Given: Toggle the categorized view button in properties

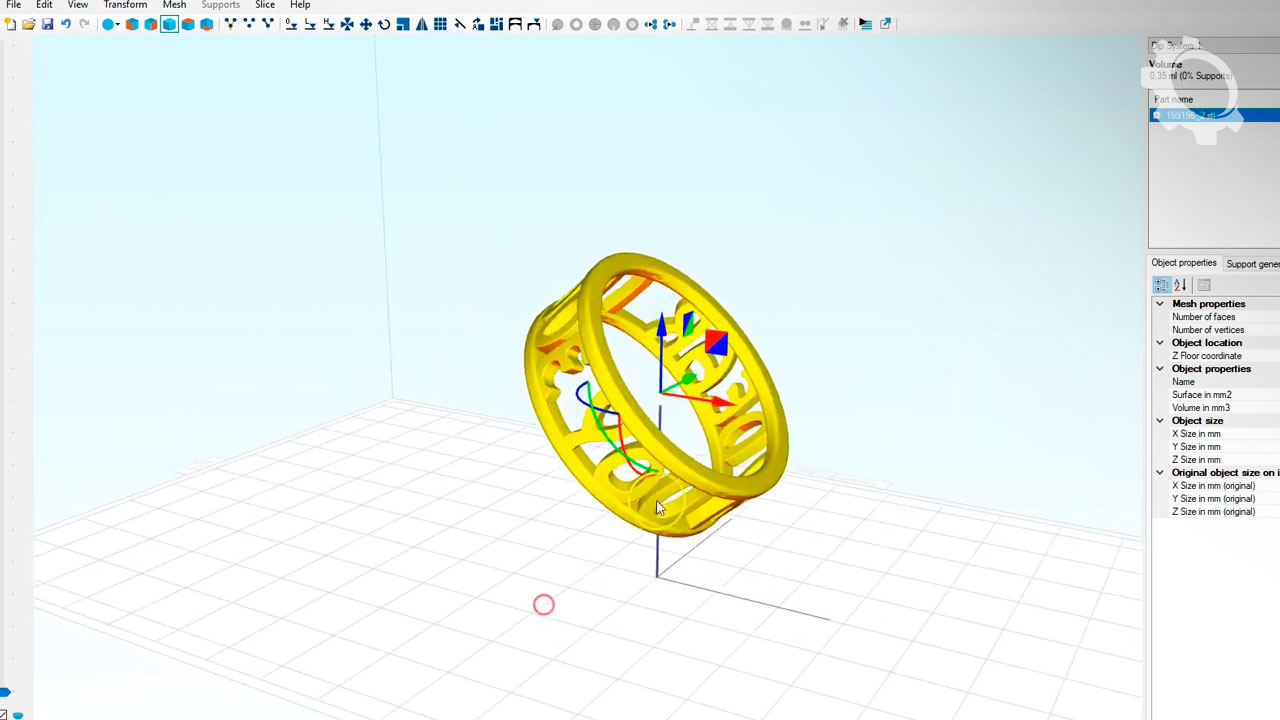Looking at the screenshot, I should (1161, 285).
